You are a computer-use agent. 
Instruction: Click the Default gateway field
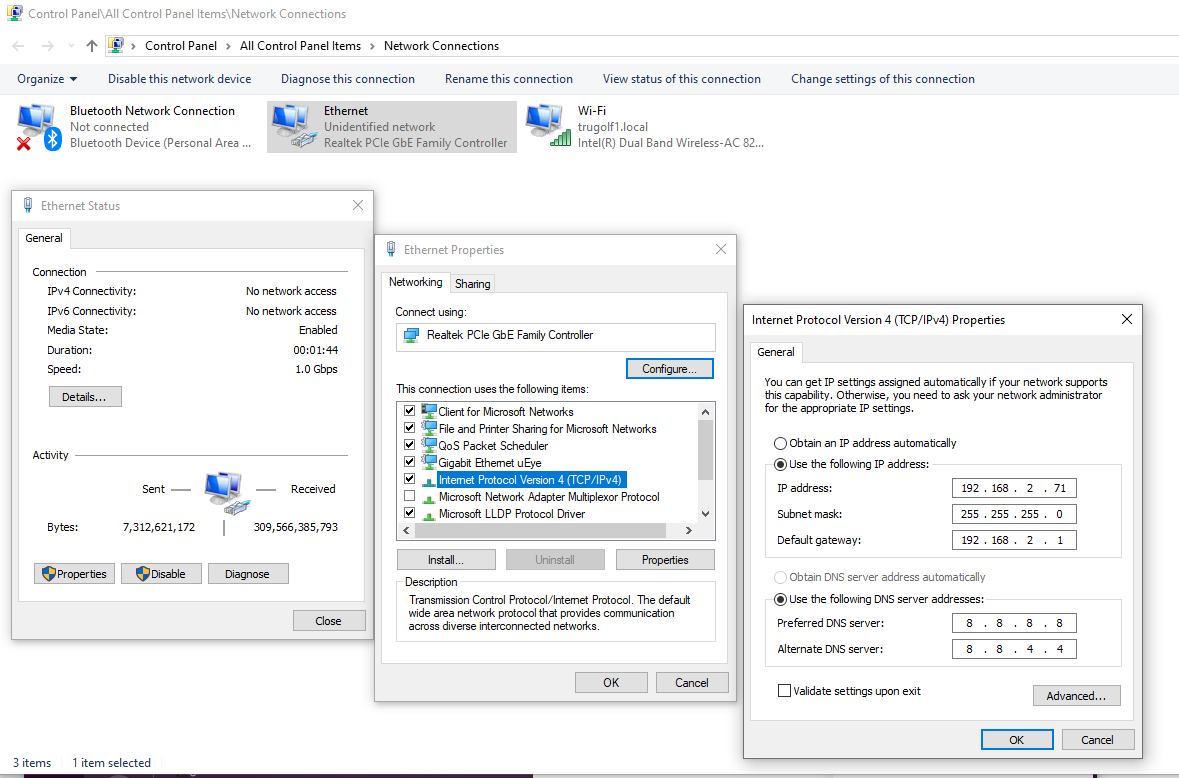(1014, 540)
